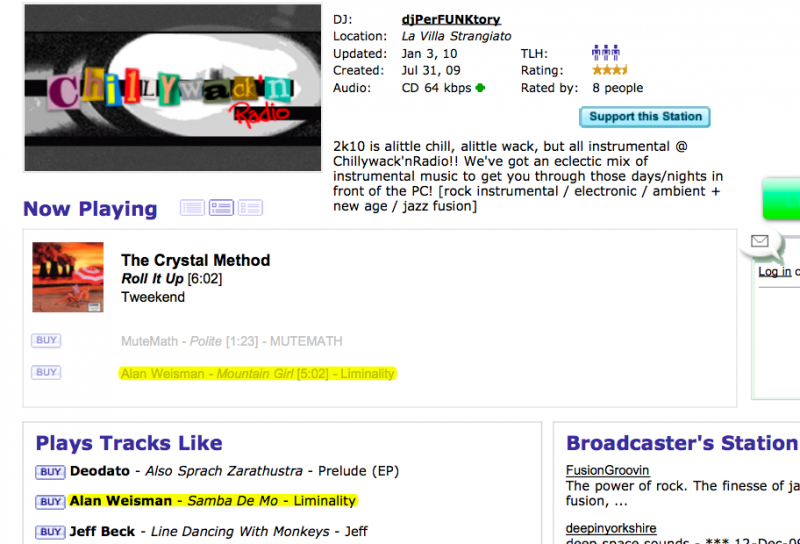Screen dimensions: 800x544
Task: Click BUY next to Alan Weisman Mountain Girl
Action: (x=46, y=373)
